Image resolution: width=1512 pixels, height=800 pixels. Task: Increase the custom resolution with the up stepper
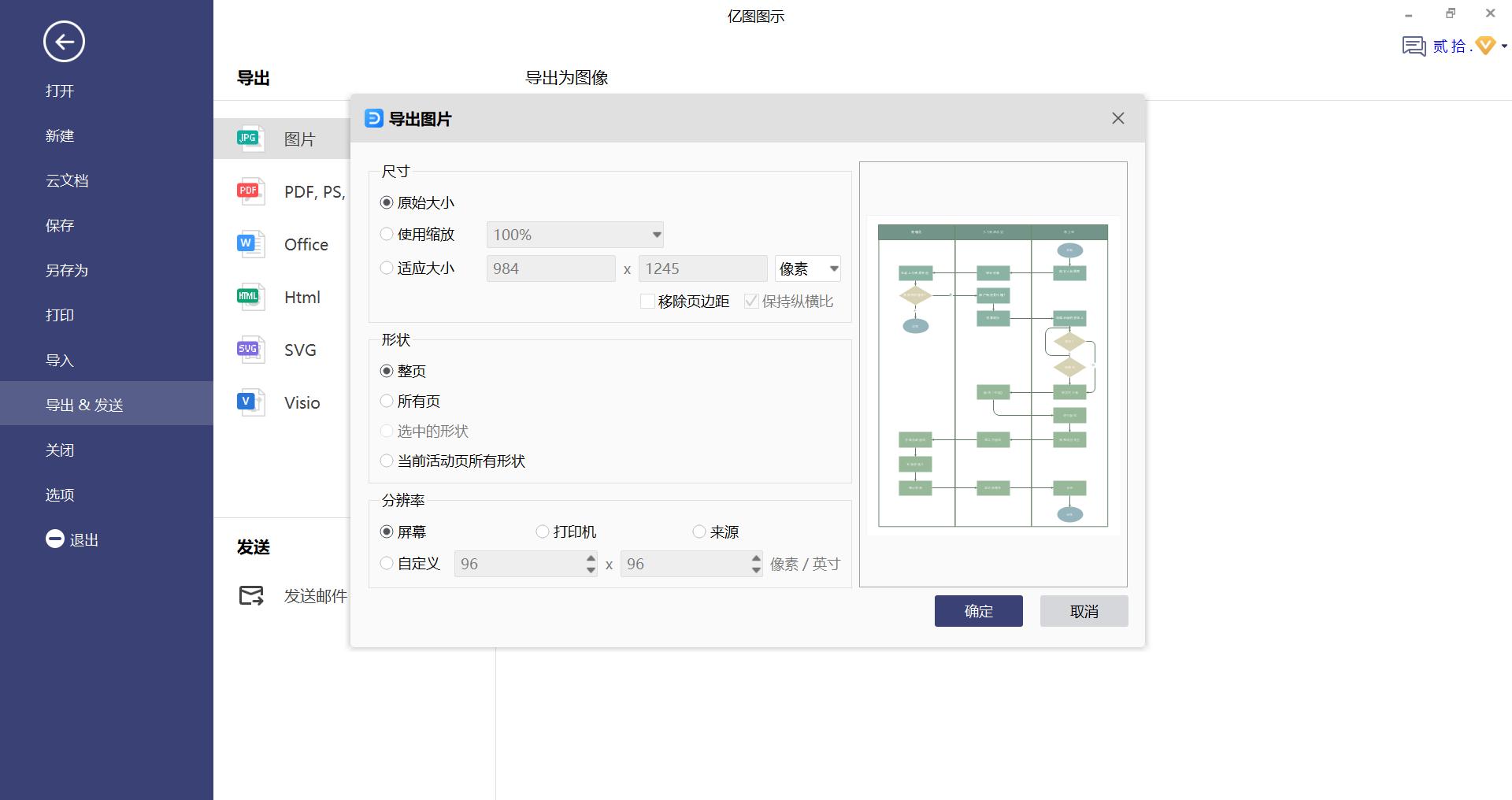[589, 559]
